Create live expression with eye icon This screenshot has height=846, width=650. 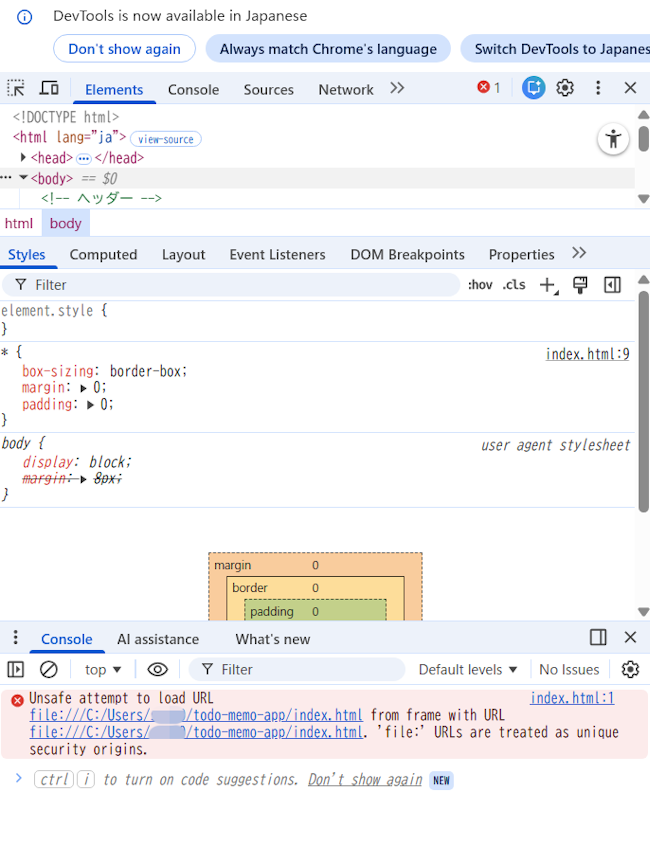pyautogui.click(x=157, y=669)
